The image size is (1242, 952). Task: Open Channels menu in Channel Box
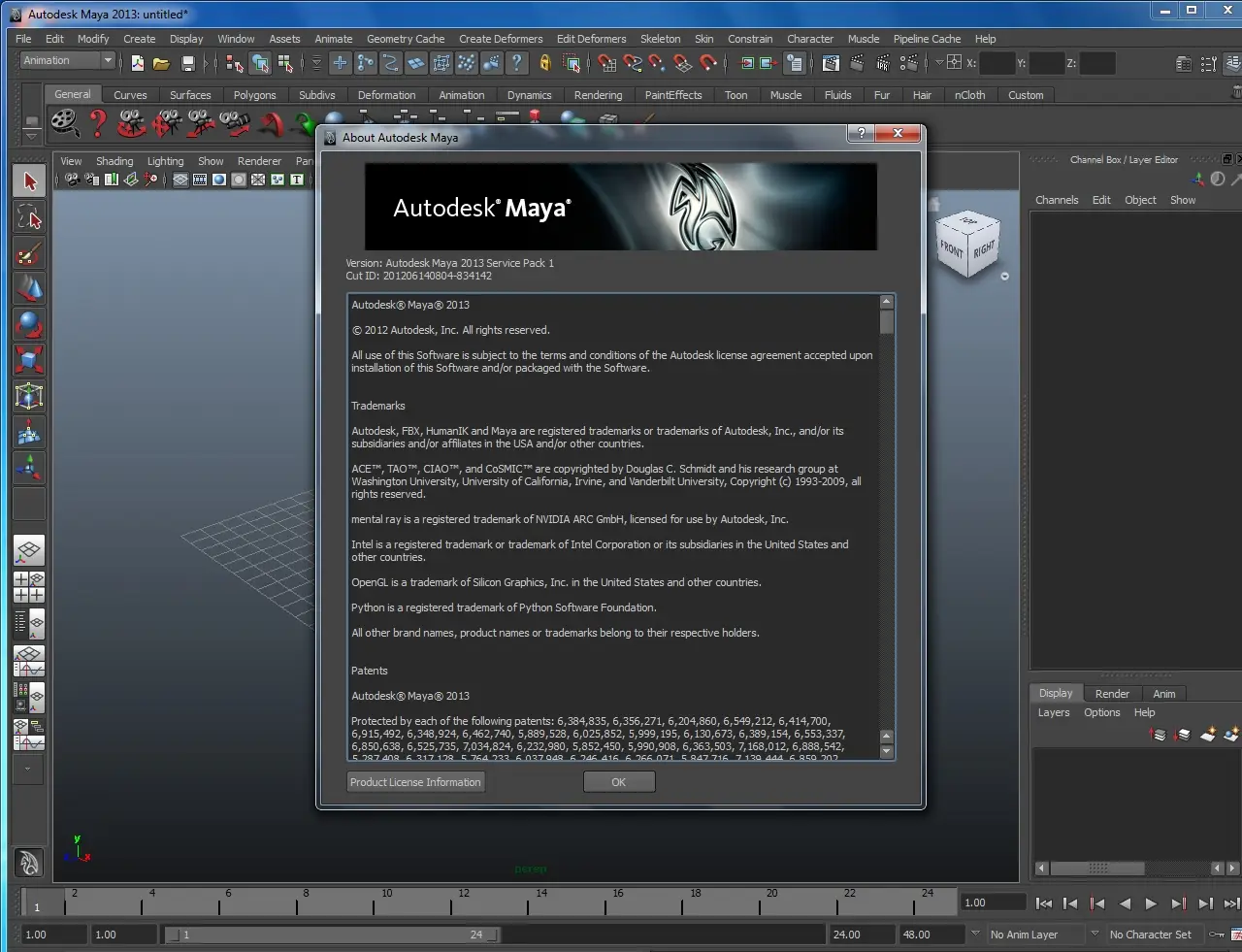1057,200
